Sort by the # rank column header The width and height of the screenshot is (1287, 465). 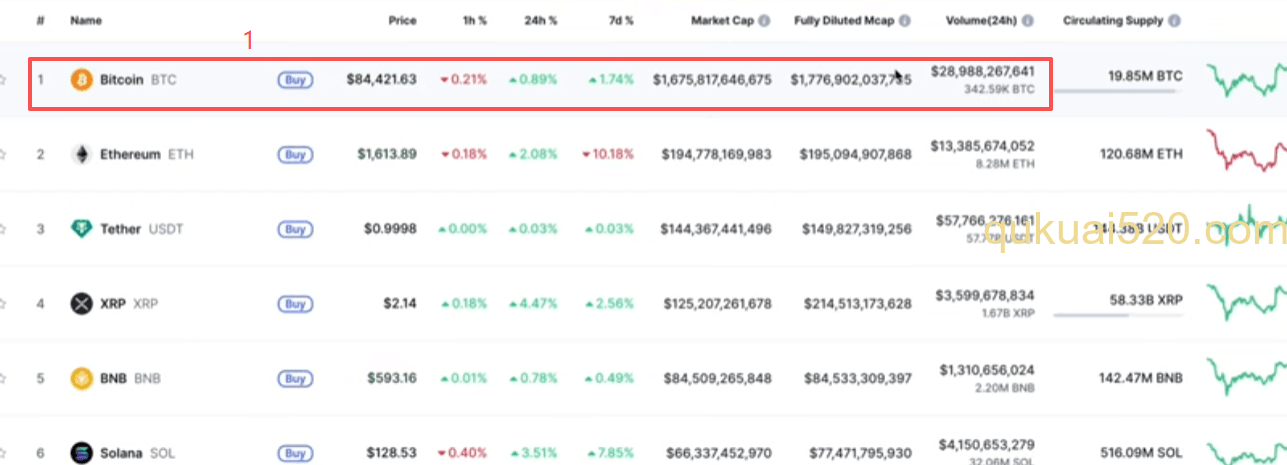(41, 20)
